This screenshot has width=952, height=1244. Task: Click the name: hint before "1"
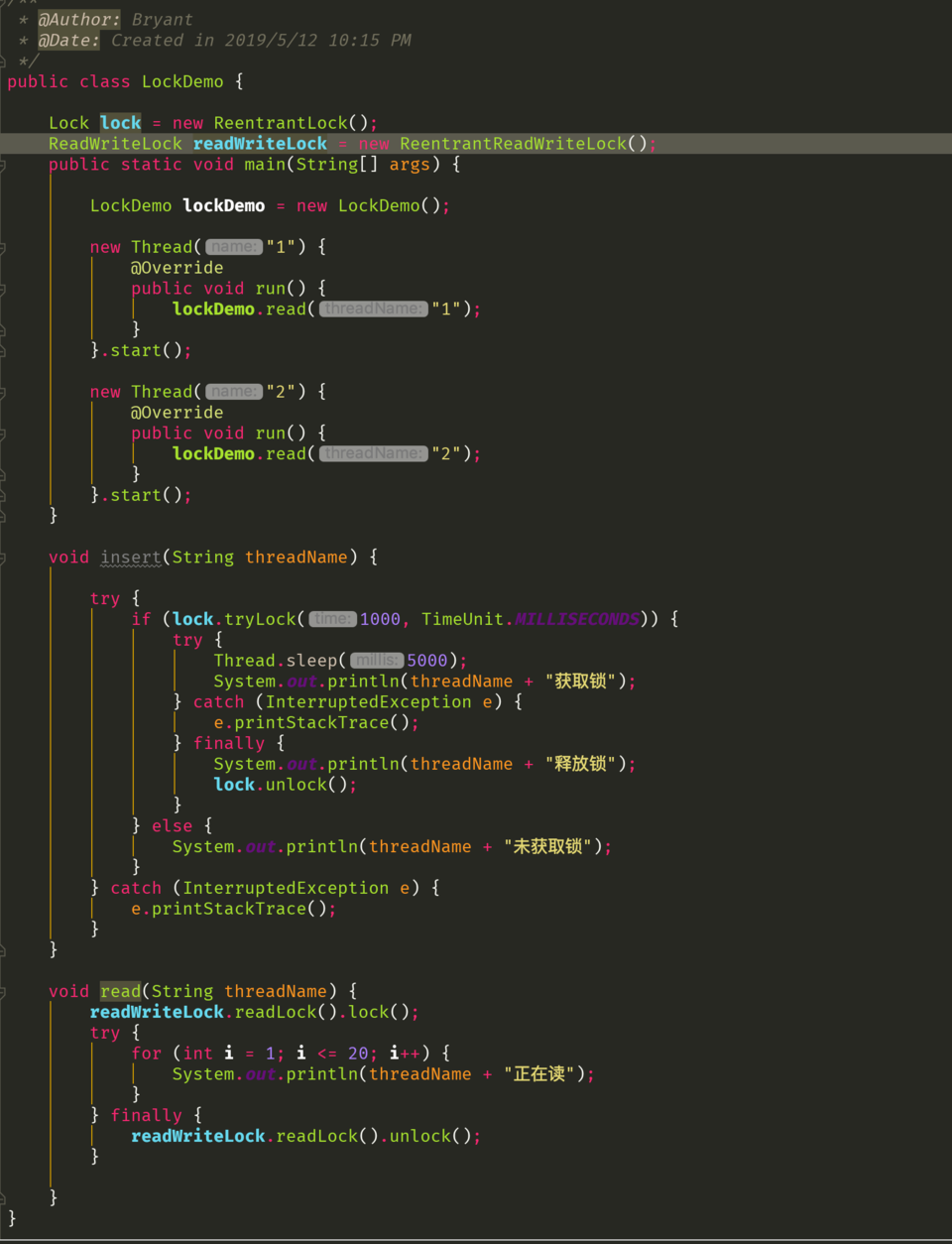click(x=234, y=247)
